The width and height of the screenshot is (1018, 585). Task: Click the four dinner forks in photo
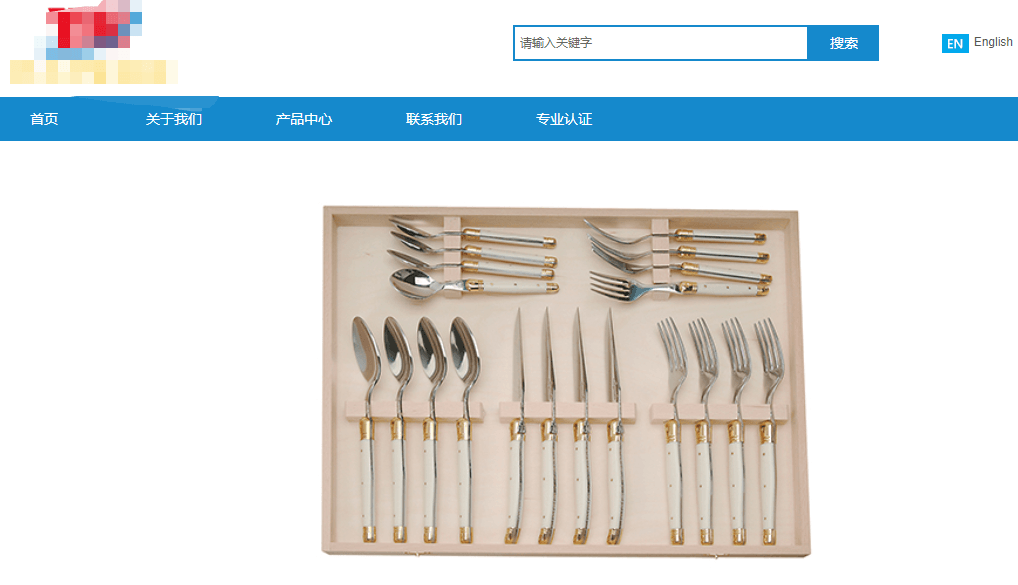pyautogui.click(x=722, y=430)
